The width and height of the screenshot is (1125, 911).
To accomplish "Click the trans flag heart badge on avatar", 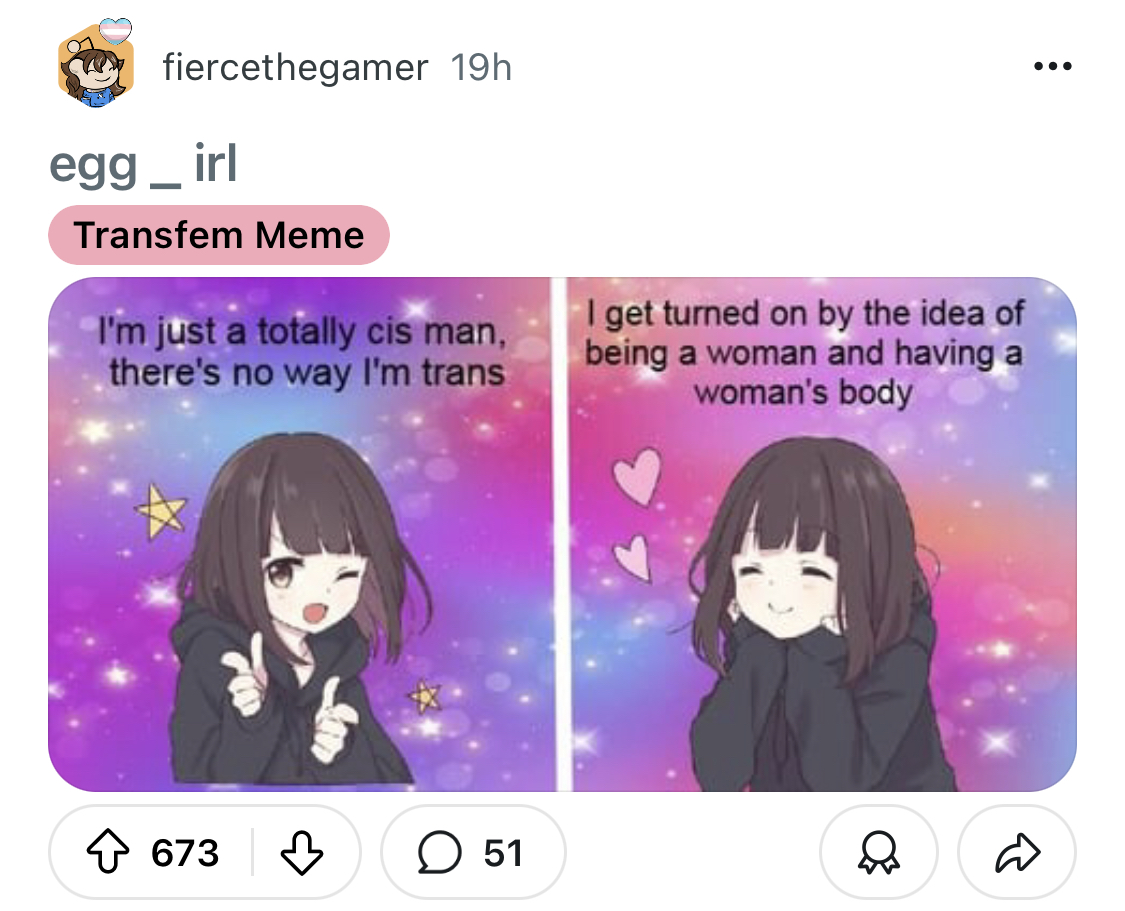I will (116, 30).
